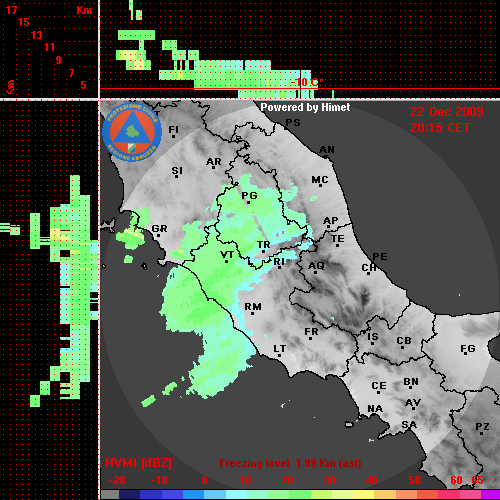Click the '17' height axis label
This screenshot has width=500, height=500.
click(x=12, y=10)
